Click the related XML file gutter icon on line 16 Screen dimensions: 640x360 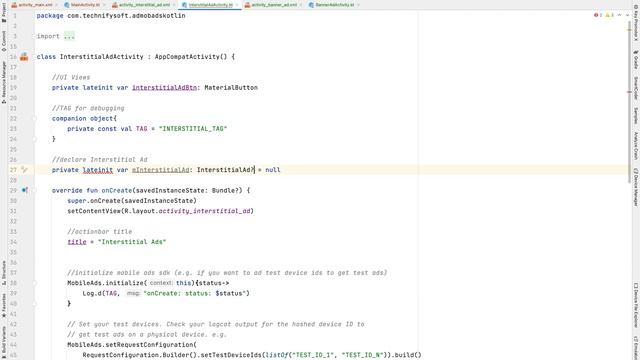click(x=24, y=57)
